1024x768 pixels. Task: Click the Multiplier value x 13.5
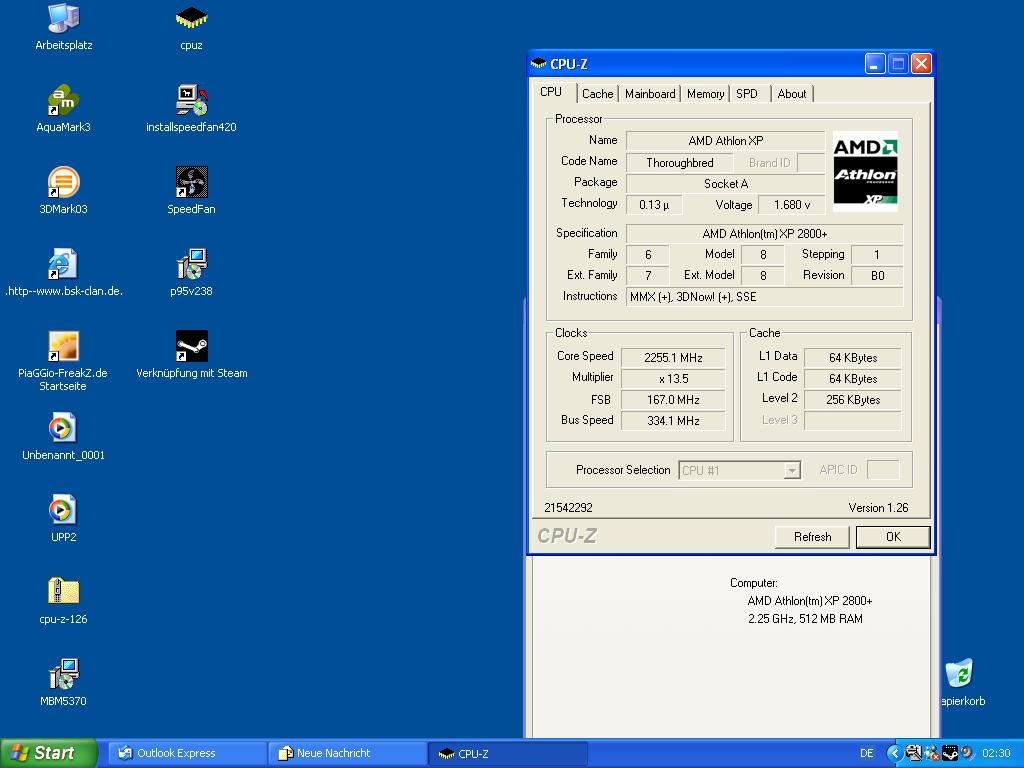click(x=673, y=379)
